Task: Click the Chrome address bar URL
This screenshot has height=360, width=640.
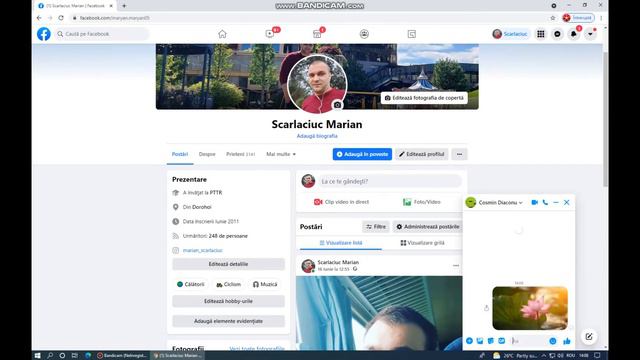Action: pyautogui.click(x=115, y=18)
